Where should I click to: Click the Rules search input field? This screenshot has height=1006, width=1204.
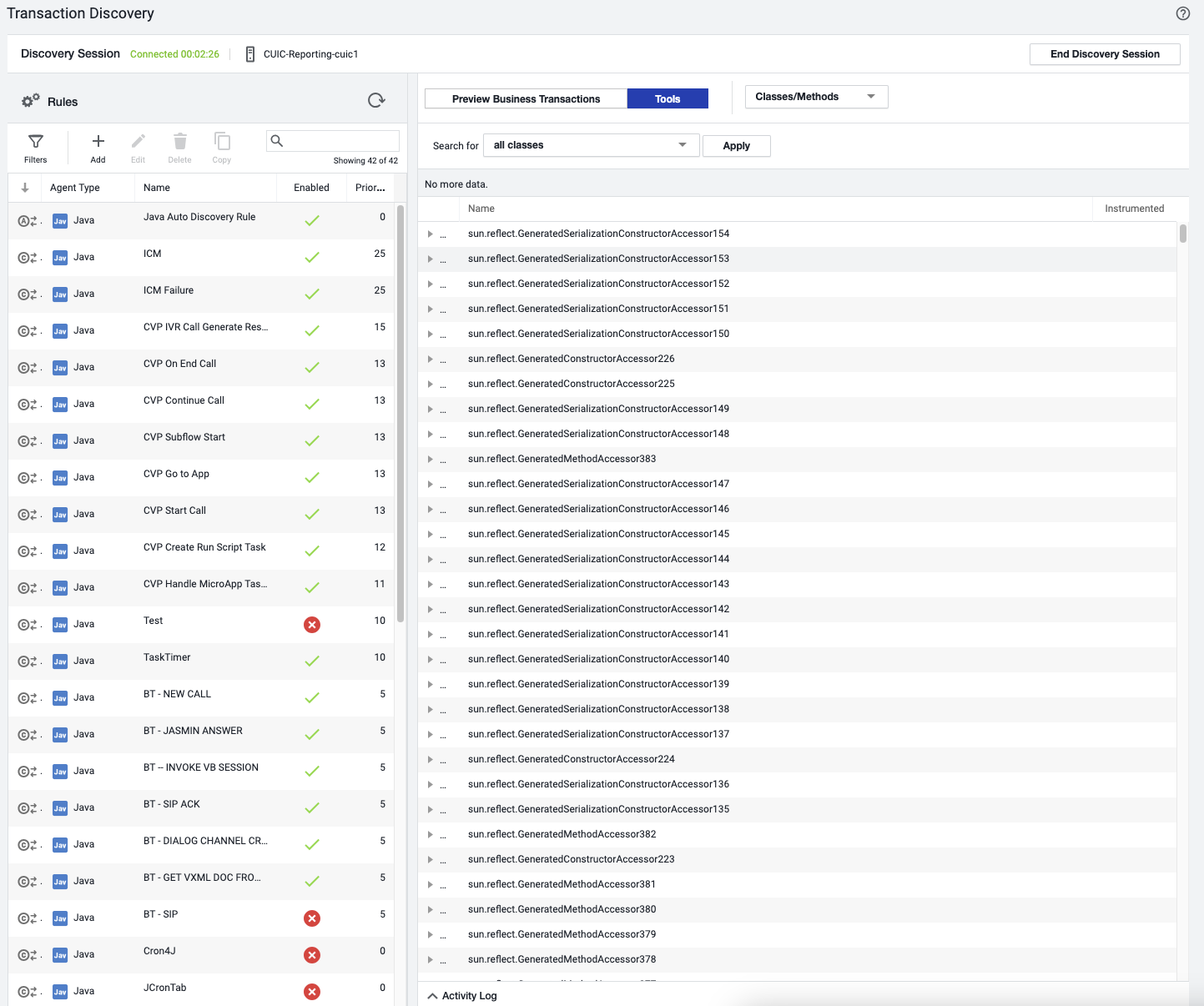point(333,141)
